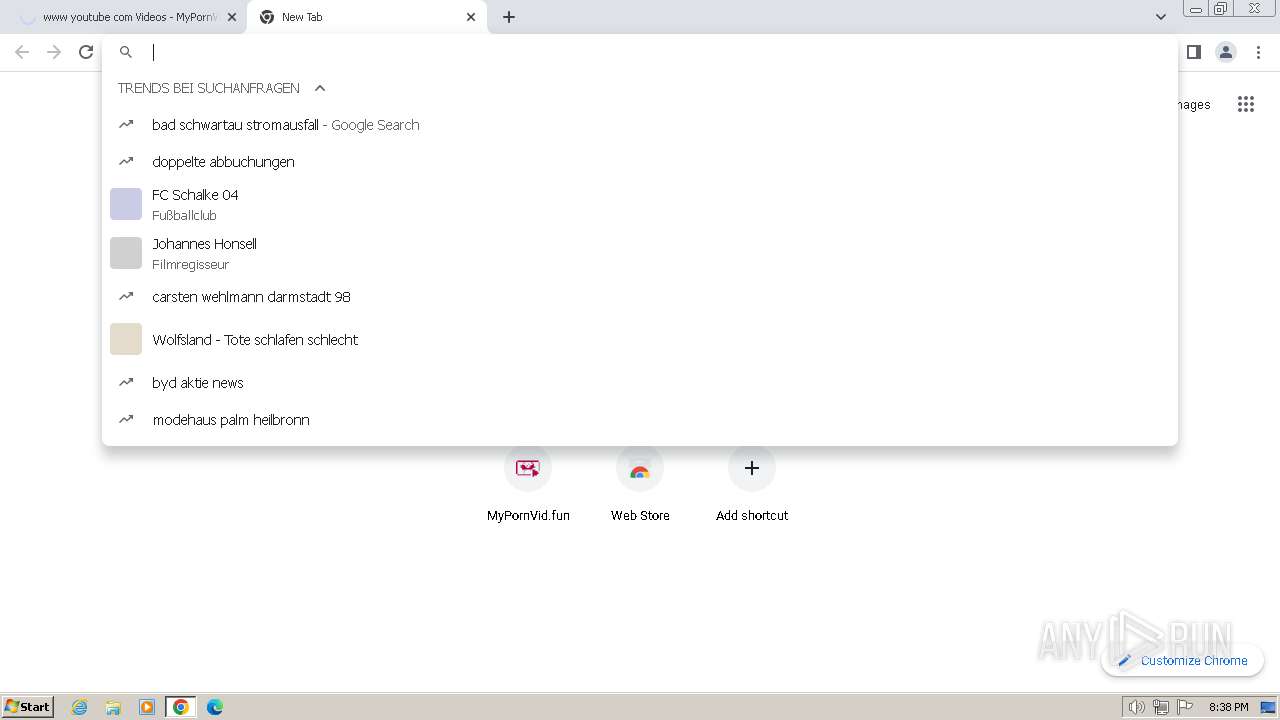Reload the page with the refresh icon
Screen dimensions: 1280x720
click(86, 52)
